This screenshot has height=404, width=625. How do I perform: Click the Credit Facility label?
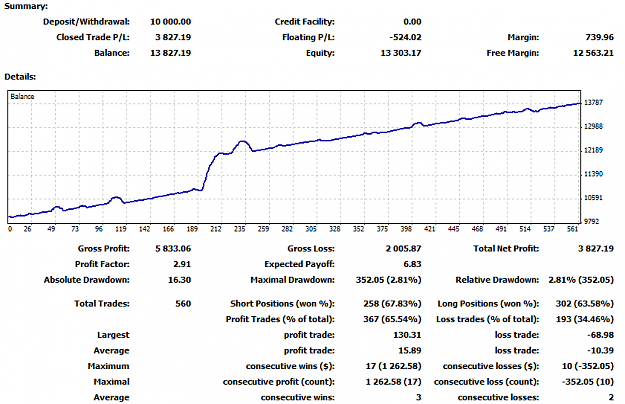[305, 22]
